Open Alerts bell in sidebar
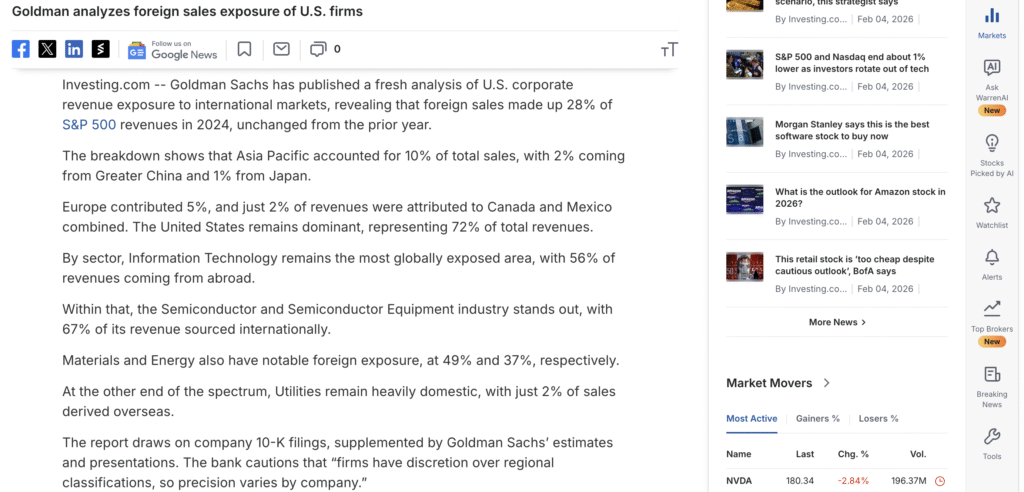 click(992, 263)
